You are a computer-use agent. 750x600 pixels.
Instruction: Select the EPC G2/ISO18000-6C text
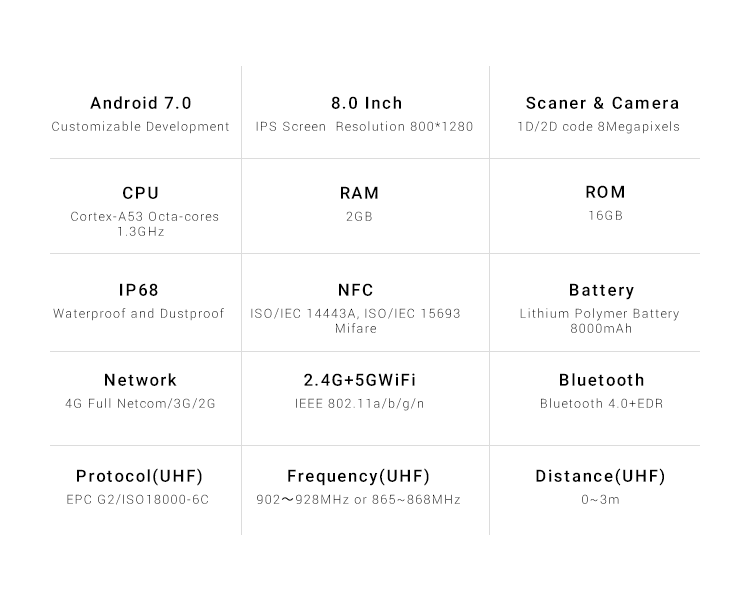tap(138, 500)
